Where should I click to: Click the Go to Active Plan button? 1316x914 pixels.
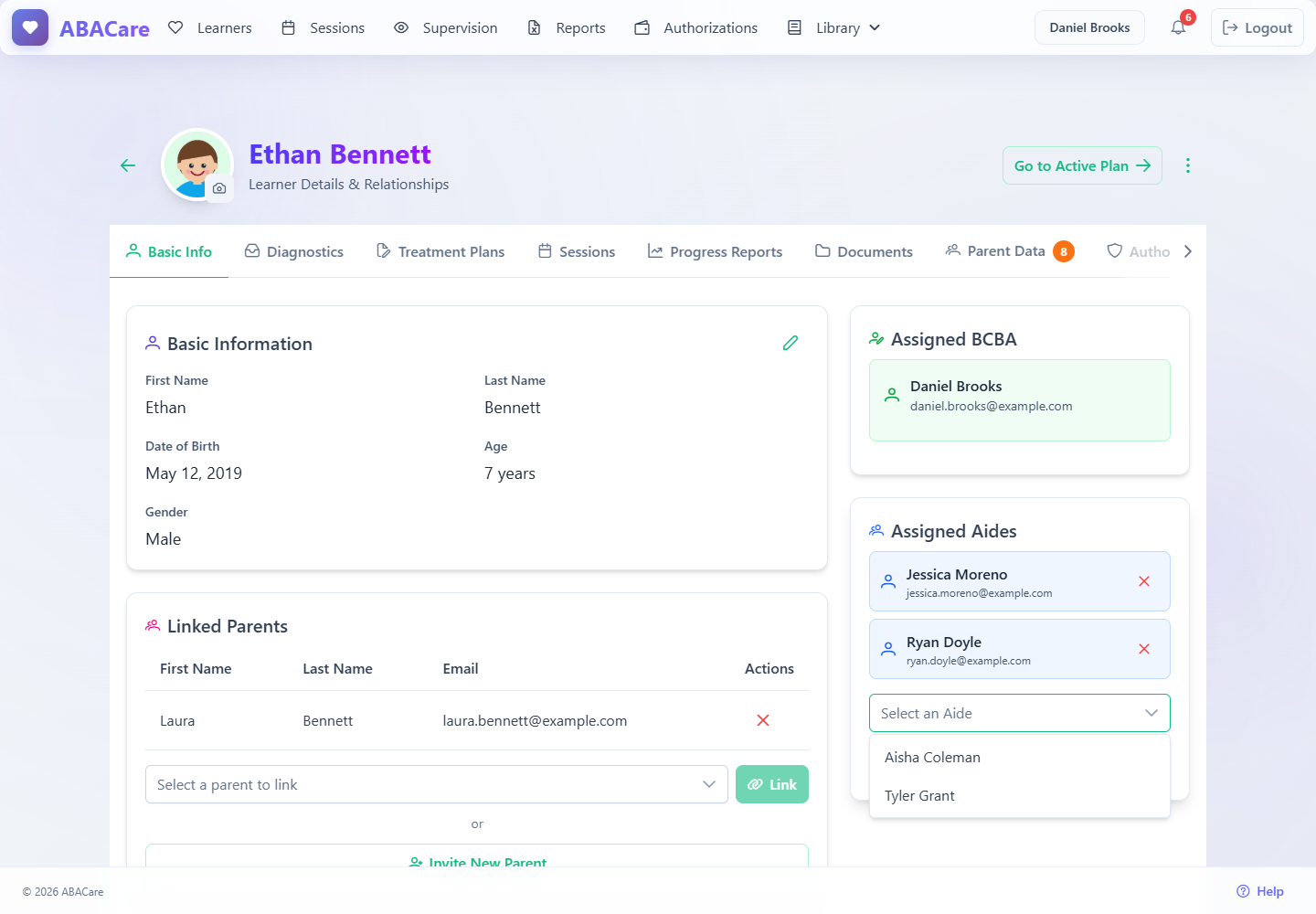(x=1082, y=165)
